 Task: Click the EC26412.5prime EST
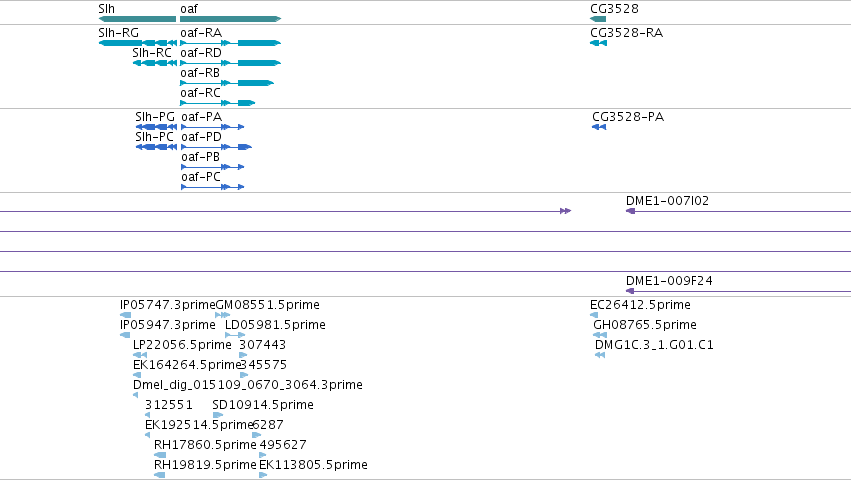pyautogui.click(x=594, y=315)
